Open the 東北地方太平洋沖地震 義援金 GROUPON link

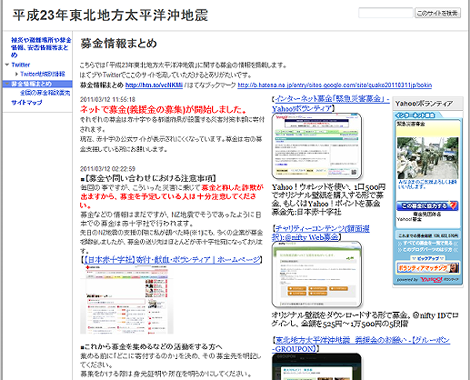361,344
